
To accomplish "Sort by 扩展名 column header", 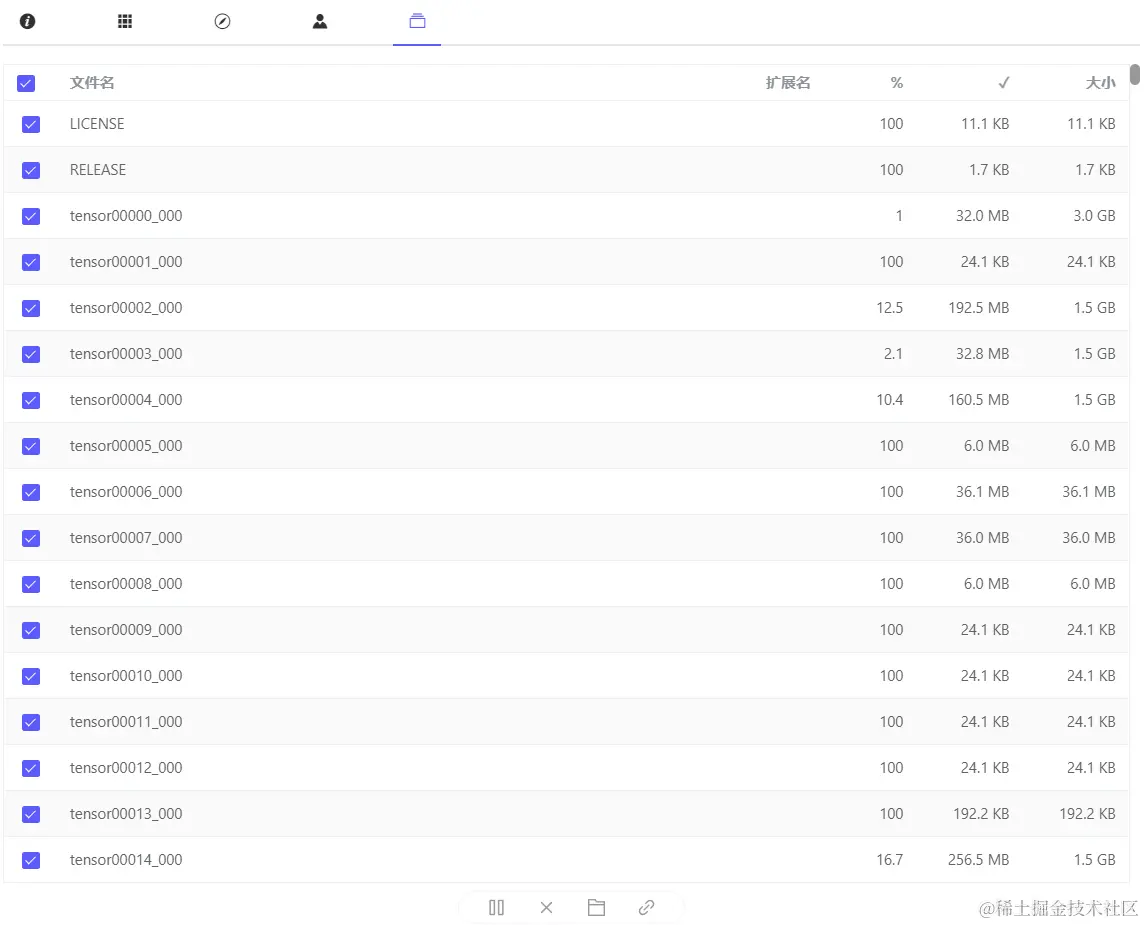I will tap(788, 82).
